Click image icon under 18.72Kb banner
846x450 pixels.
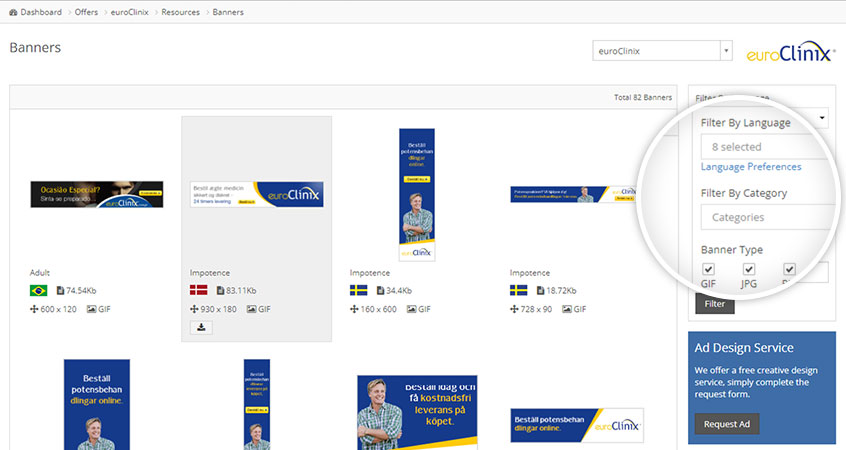(x=567, y=309)
